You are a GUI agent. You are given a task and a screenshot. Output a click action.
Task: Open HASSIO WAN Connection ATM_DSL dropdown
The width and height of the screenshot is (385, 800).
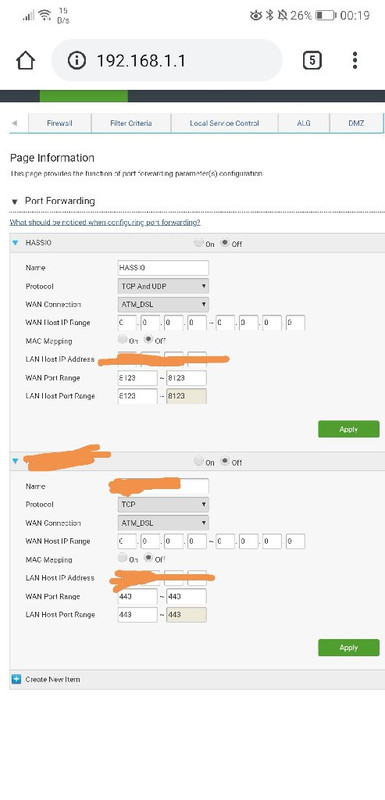click(163, 305)
